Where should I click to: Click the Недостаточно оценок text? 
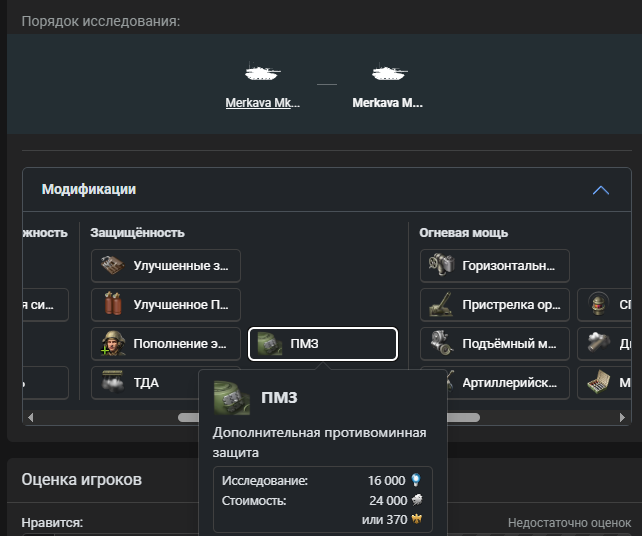pyautogui.click(x=570, y=523)
